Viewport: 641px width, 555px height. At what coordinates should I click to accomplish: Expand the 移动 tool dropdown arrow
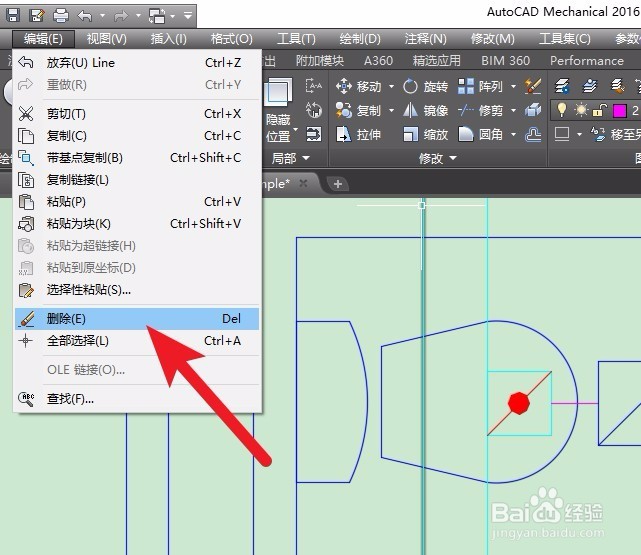(x=391, y=87)
